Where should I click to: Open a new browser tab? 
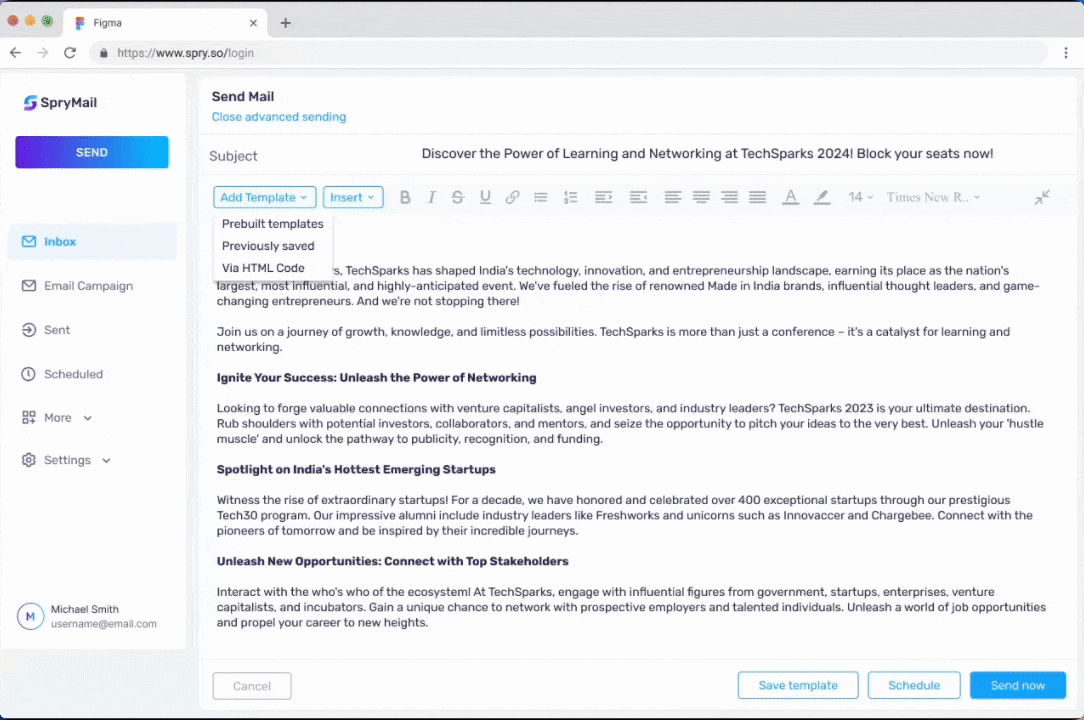[286, 23]
